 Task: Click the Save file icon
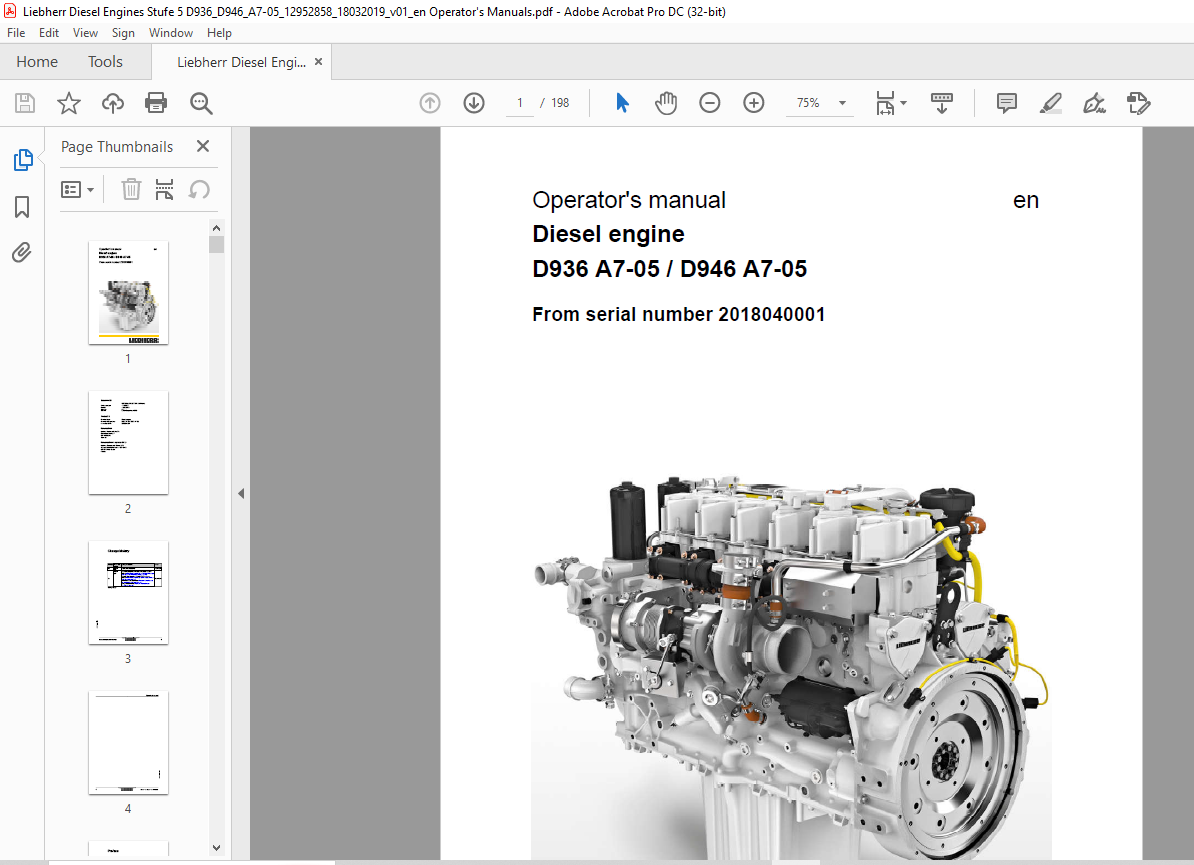click(25, 103)
